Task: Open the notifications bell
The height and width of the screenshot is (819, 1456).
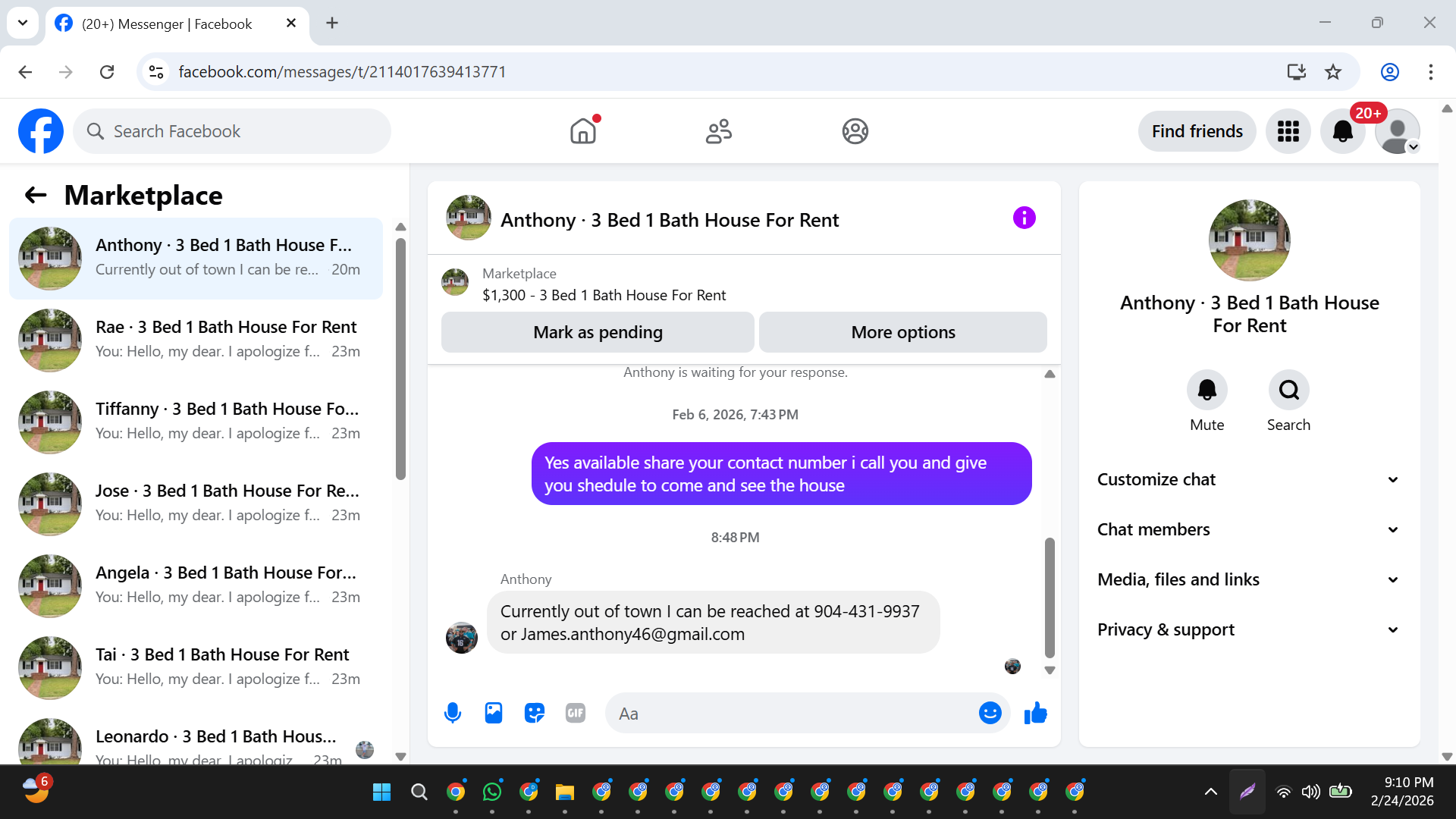Action: (x=1342, y=131)
